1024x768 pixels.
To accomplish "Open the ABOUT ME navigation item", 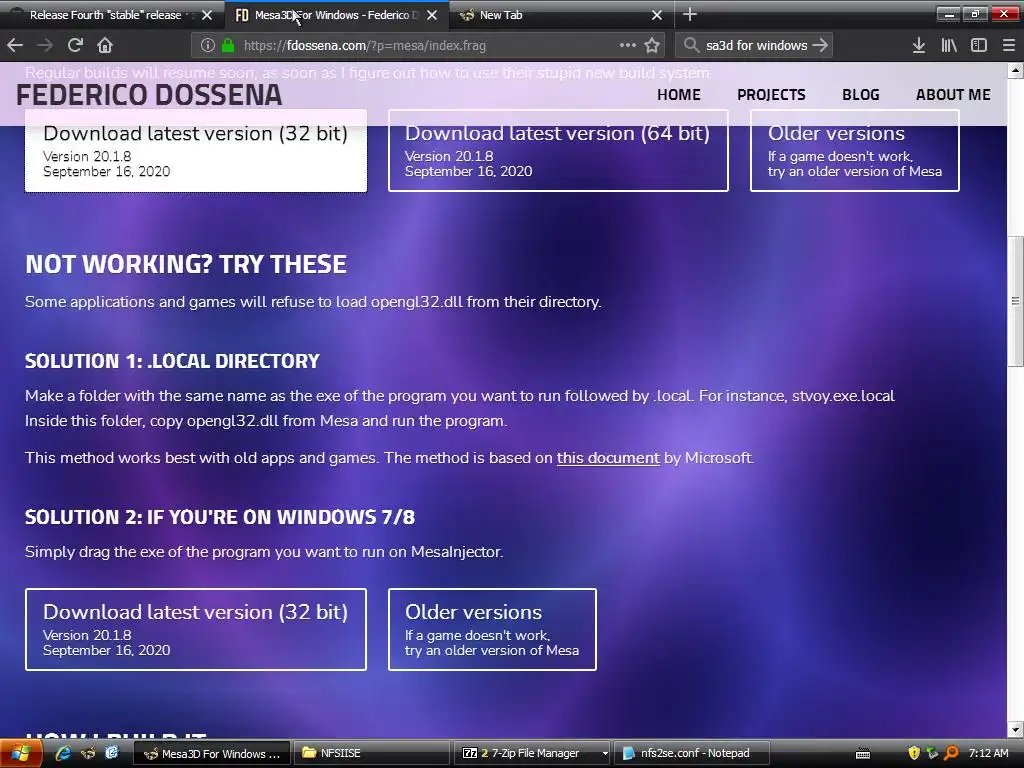I will (953, 95).
